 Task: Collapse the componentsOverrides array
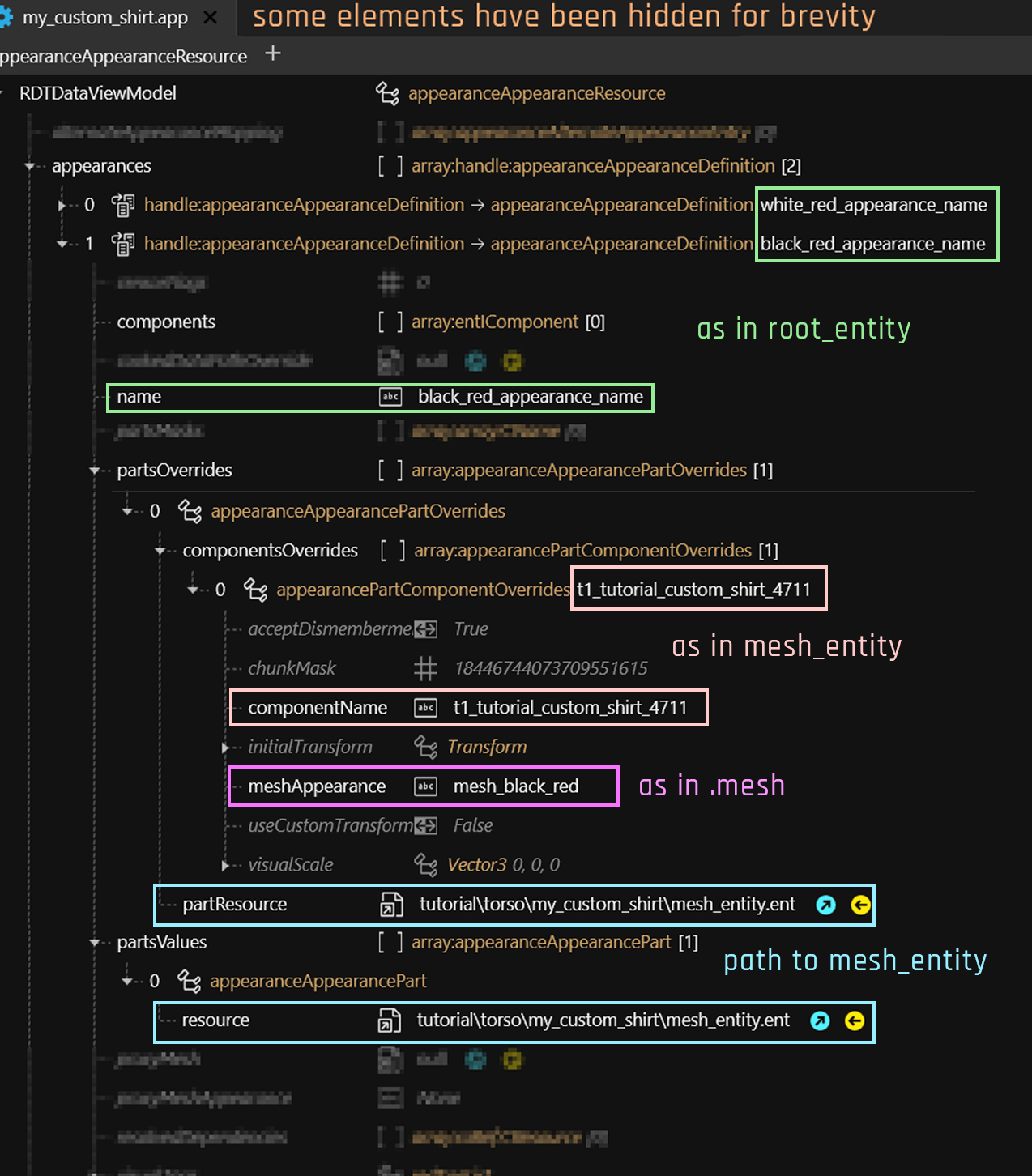[160, 551]
